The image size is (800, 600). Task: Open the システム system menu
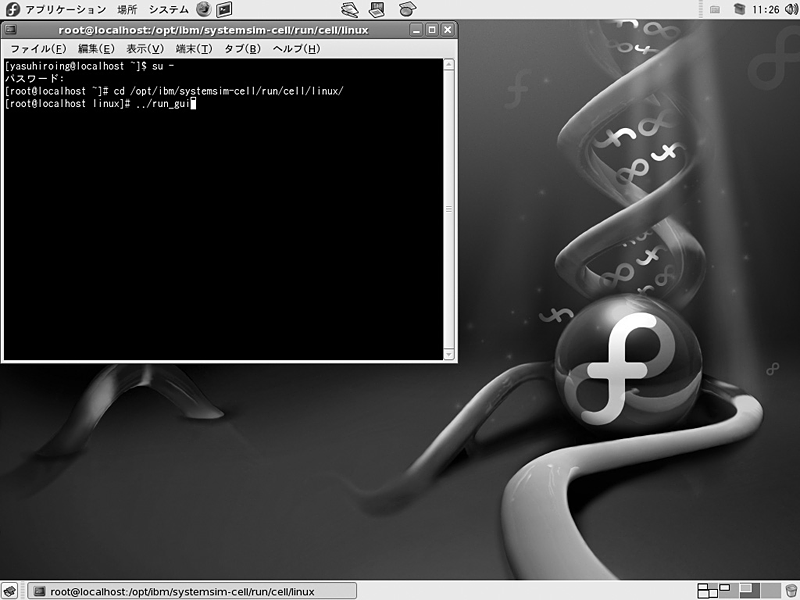click(x=168, y=9)
